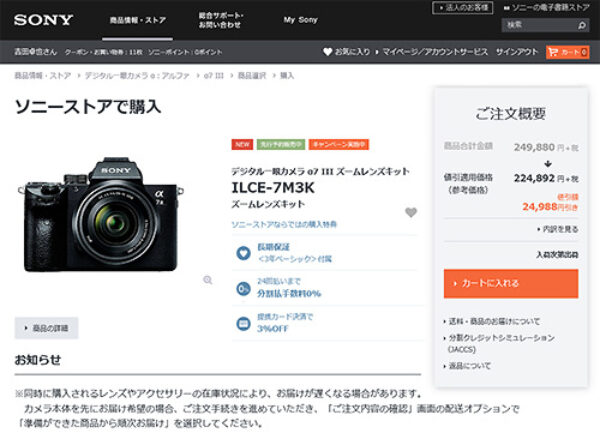Open 分割クレジットシミュレーション (JACCS) link
The height and width of the screenshot is (439, 600).
[499, 343]
